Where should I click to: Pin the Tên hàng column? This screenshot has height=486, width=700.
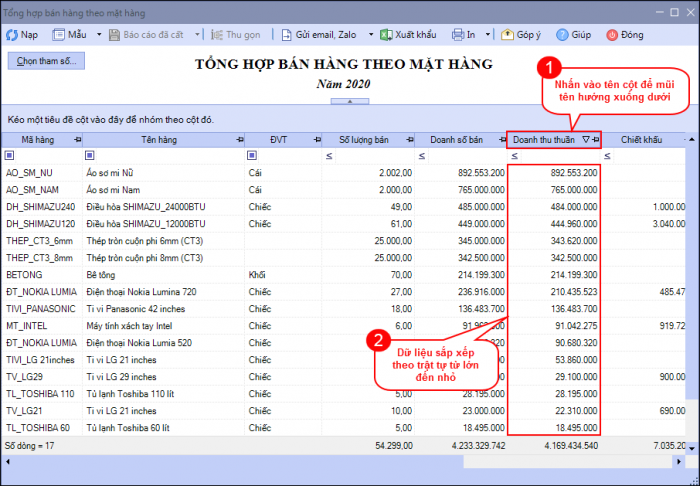pos(239,140)
